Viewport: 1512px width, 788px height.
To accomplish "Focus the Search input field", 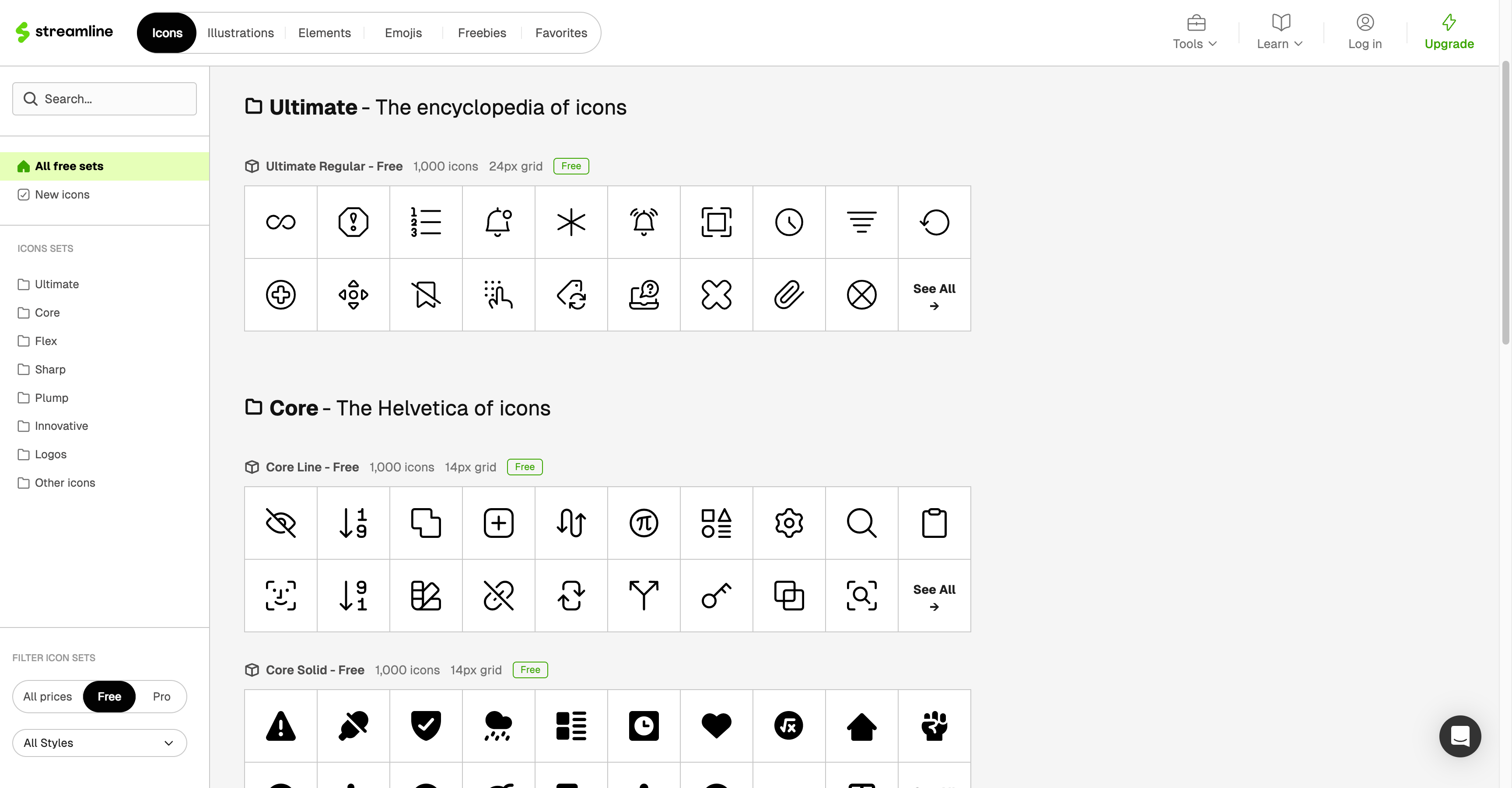I will 105,98.
